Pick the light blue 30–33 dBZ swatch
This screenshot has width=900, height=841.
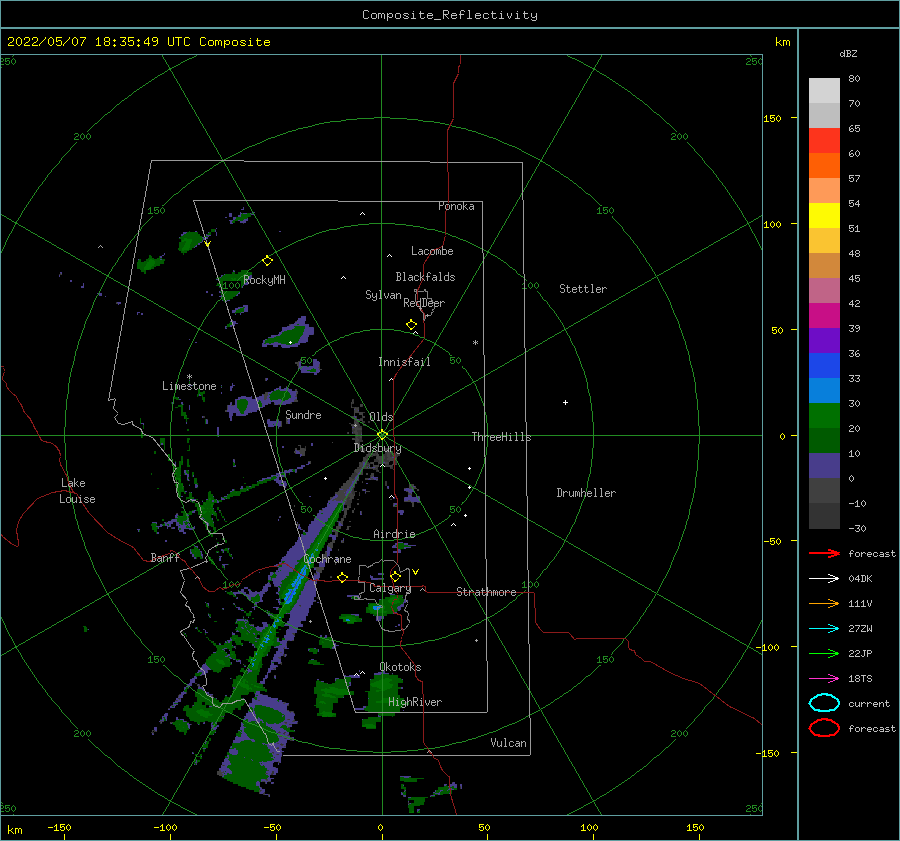(824, 391)
